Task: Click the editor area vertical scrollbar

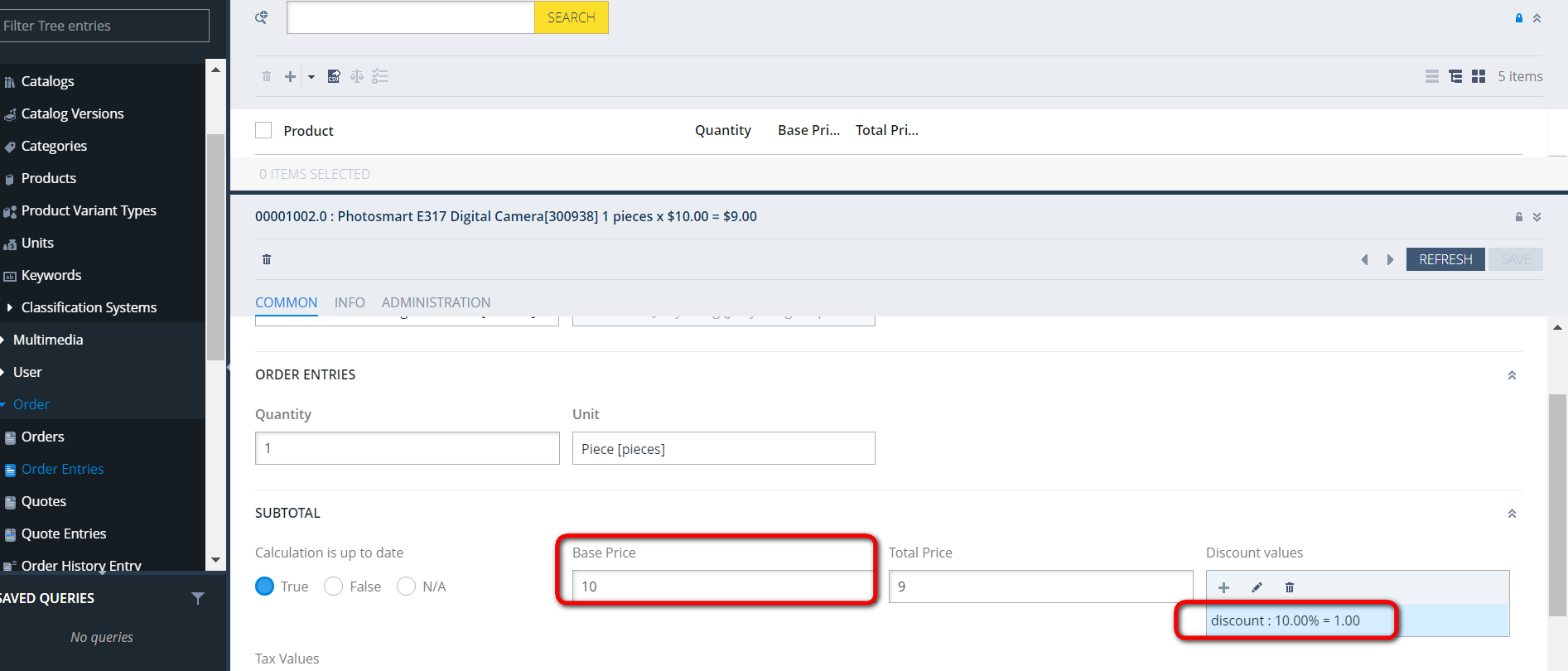Action: 1557,505
